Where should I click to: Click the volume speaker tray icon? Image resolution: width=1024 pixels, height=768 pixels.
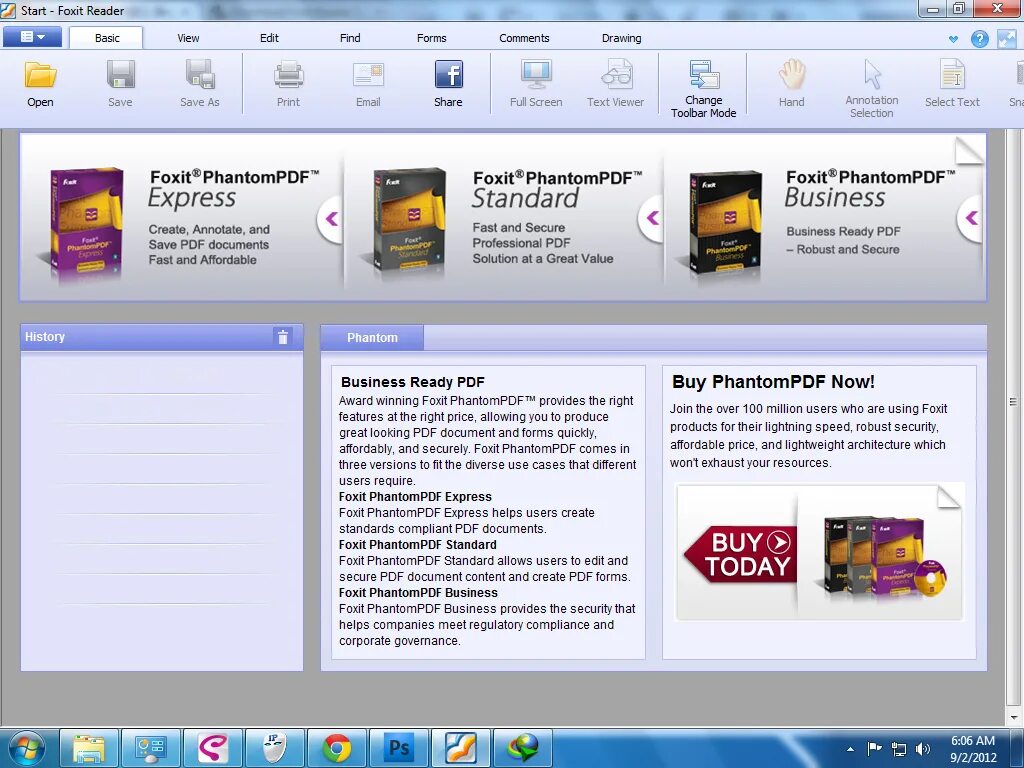coord(923,749)
